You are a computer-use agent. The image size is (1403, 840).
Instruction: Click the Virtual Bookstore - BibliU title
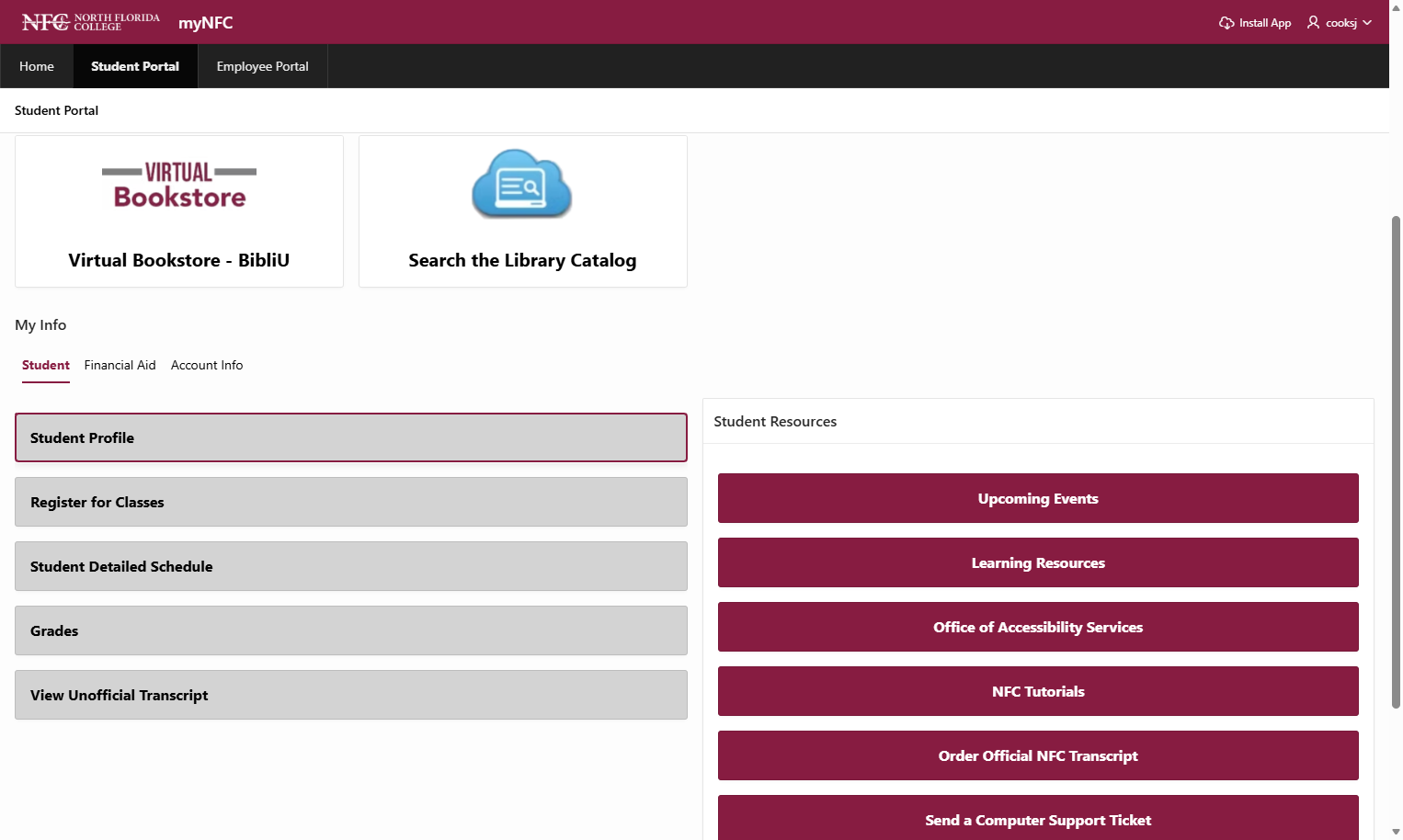tap(179, 260)
